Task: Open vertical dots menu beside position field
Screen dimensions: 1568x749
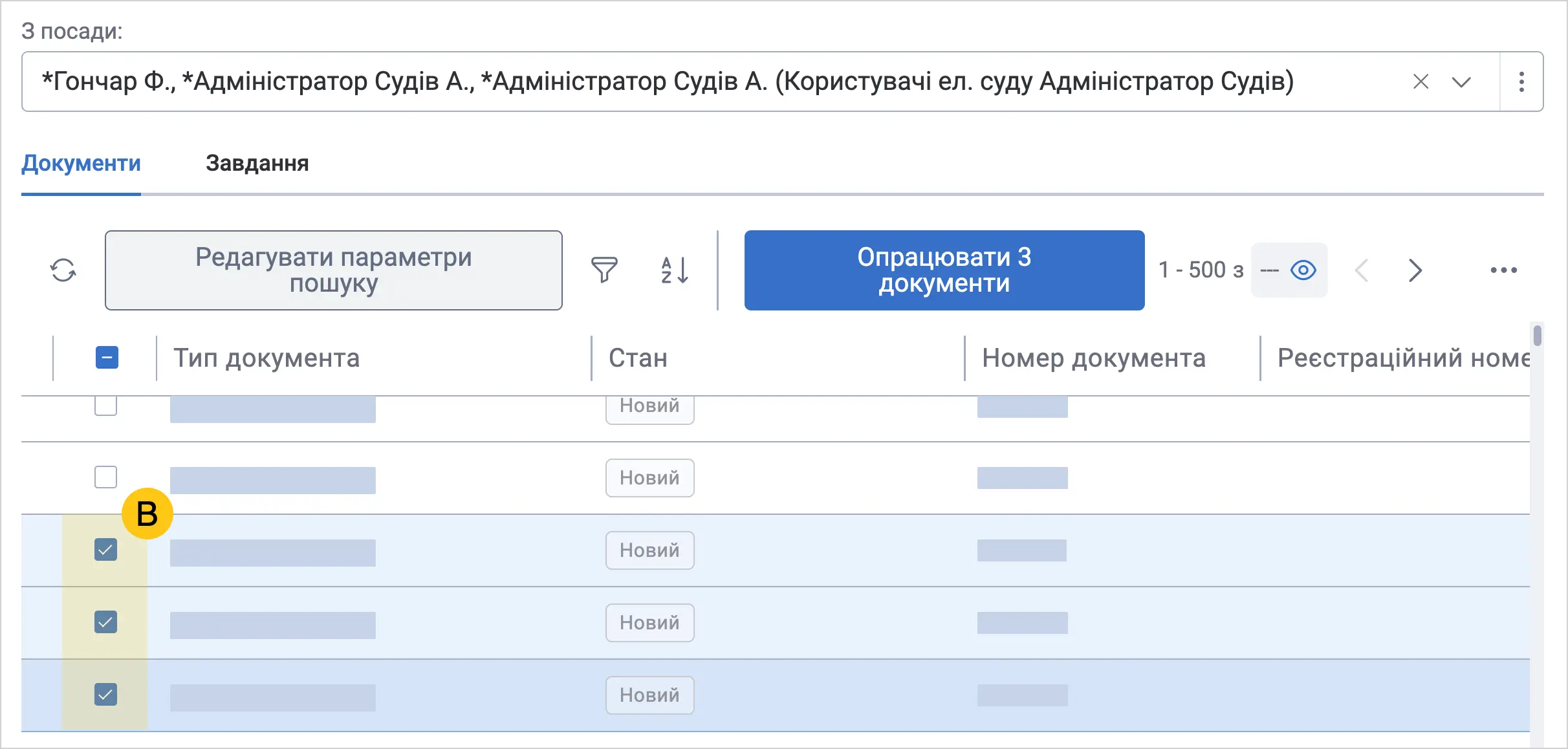Action: [1521, 81]
